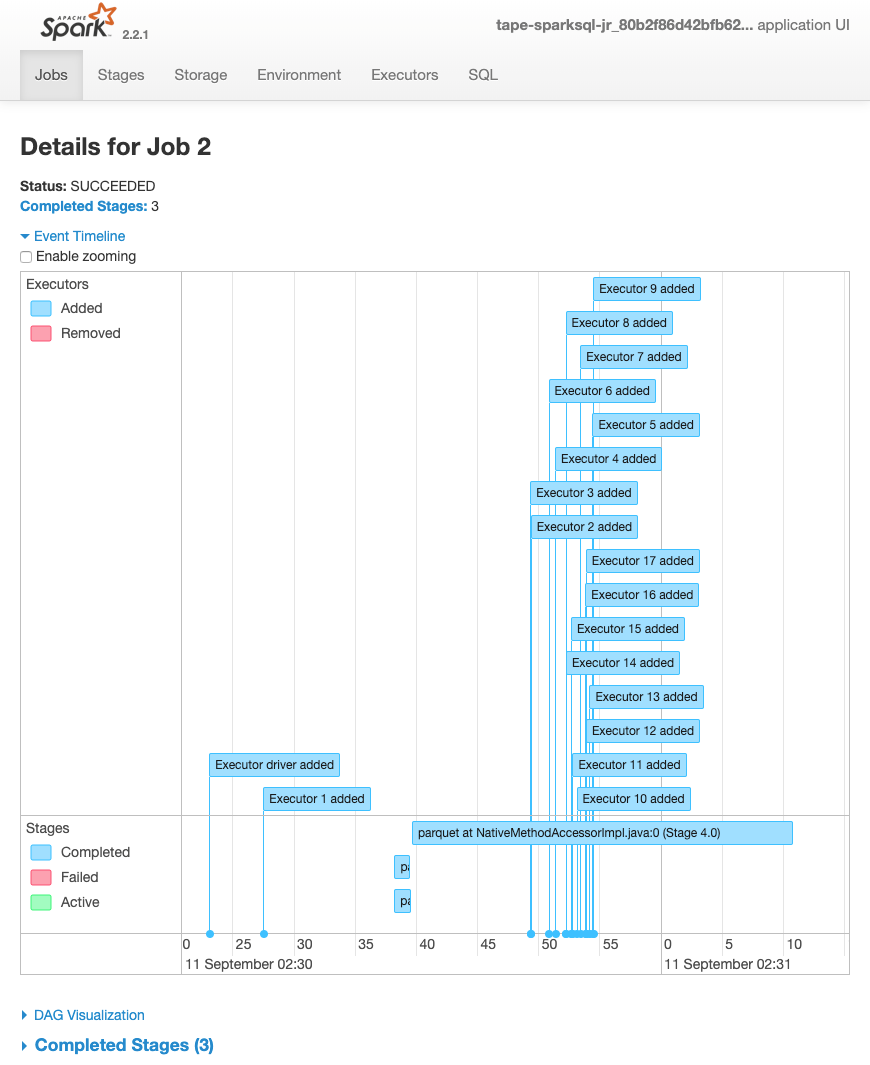870x1065 pixels.
Task: Click the Stage 4.0 parquet timeline bar
Action: pos(602,832)
